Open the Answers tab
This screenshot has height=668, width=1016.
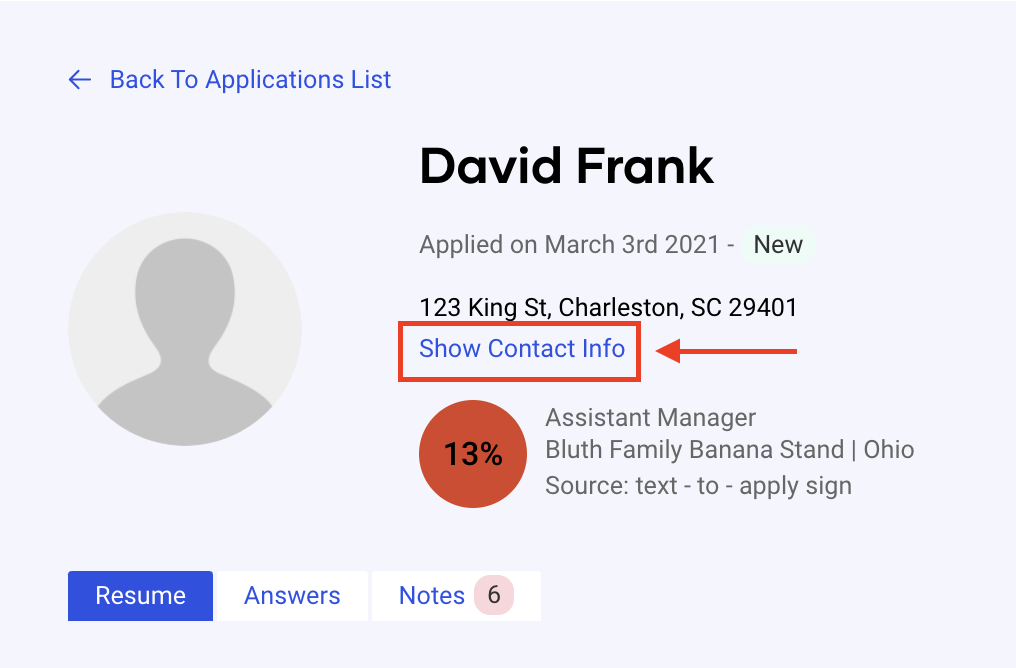[x=292, y=596]
